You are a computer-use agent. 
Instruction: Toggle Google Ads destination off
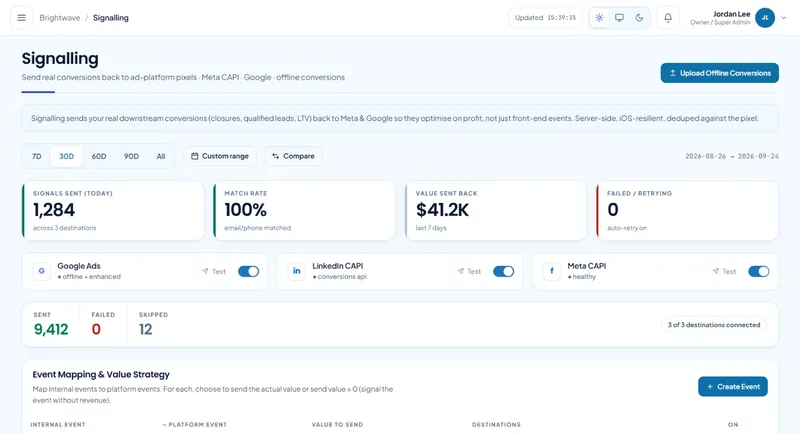248,271
